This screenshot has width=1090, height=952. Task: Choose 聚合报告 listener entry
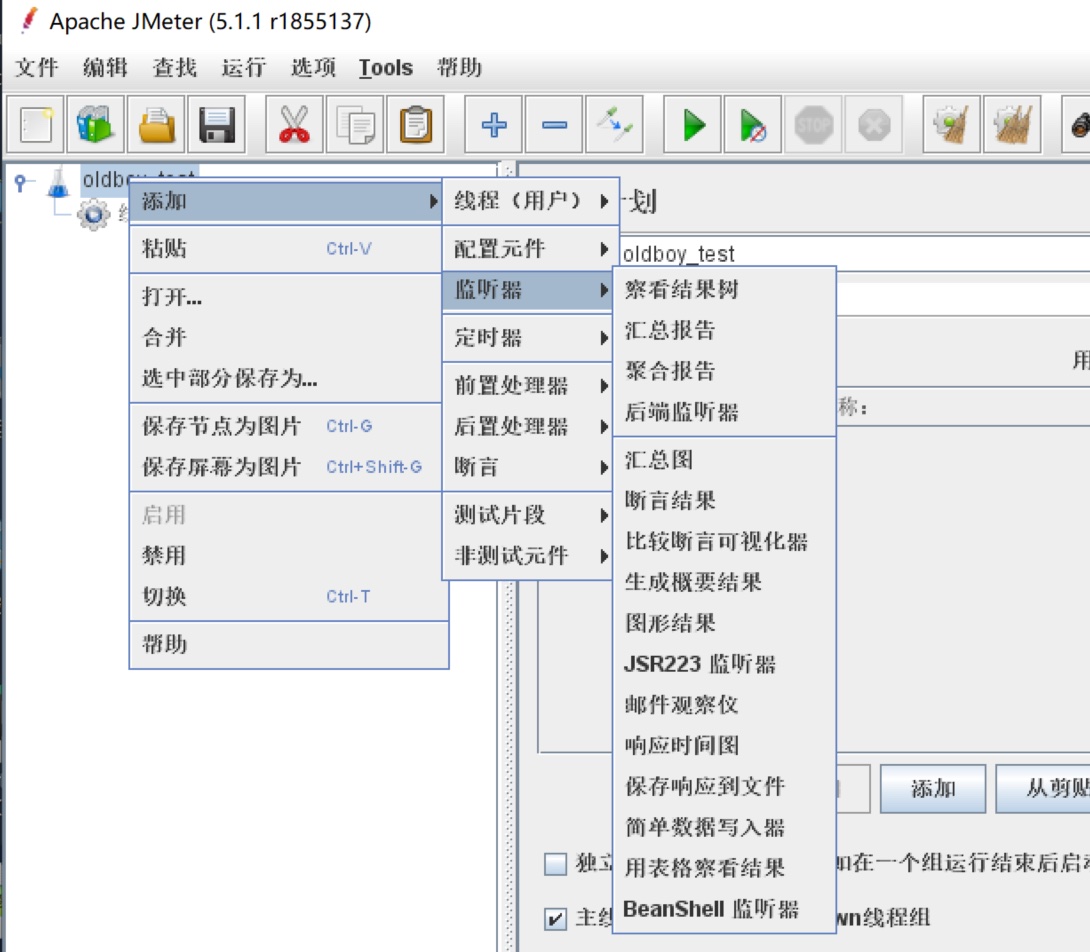670,371
